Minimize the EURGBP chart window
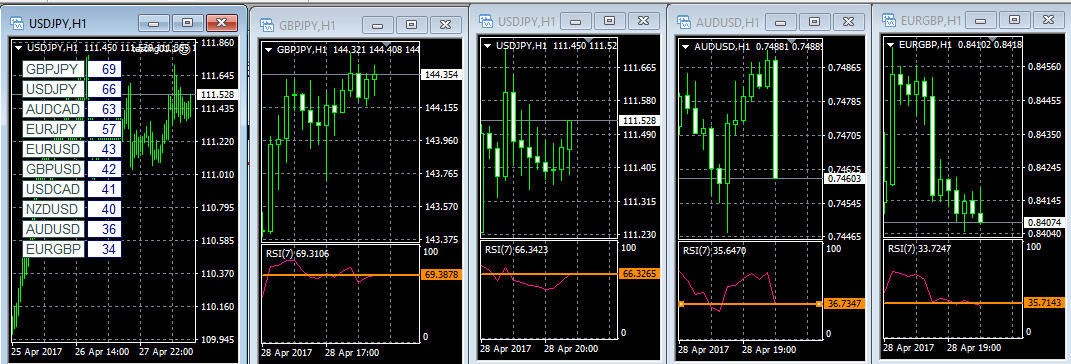Viewport: 1071px width, 364px height. 981,20
